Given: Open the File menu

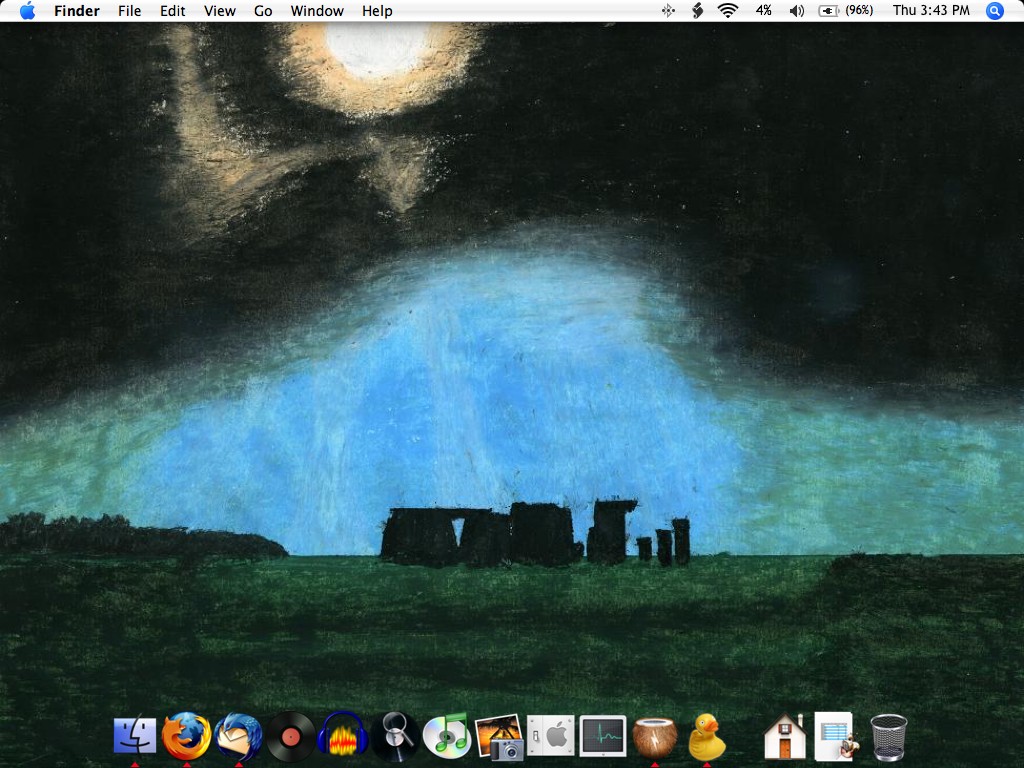Looking at the screenshot, I should click(129, 11).
